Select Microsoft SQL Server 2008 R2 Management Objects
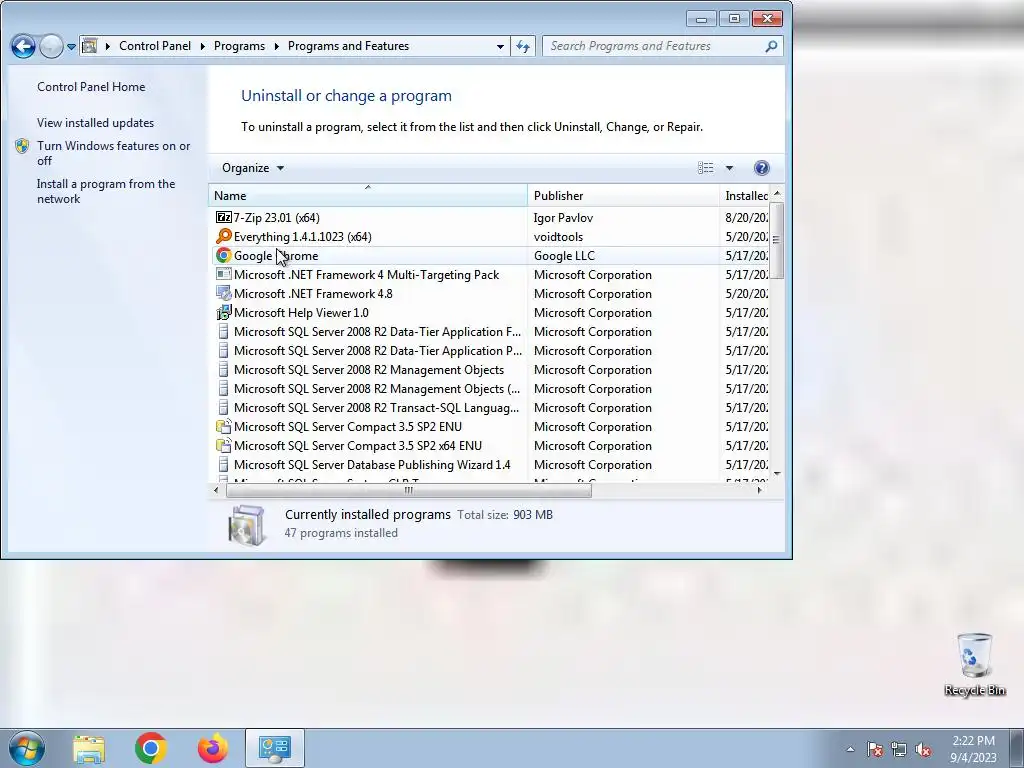1024x768 pixels. click(x=489, y=370)
